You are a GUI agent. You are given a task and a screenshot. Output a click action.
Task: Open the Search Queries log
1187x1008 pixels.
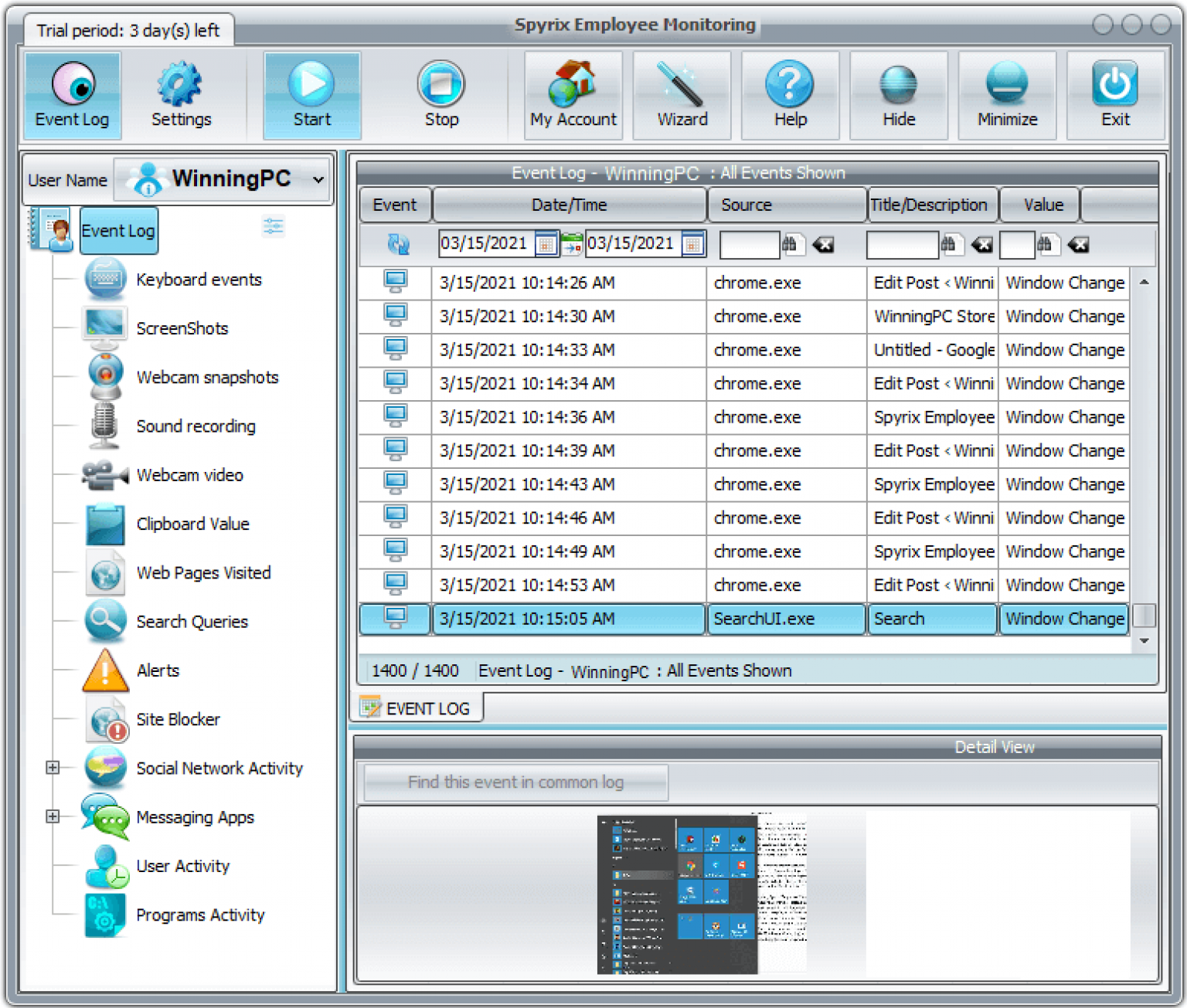tap(192, 622)
